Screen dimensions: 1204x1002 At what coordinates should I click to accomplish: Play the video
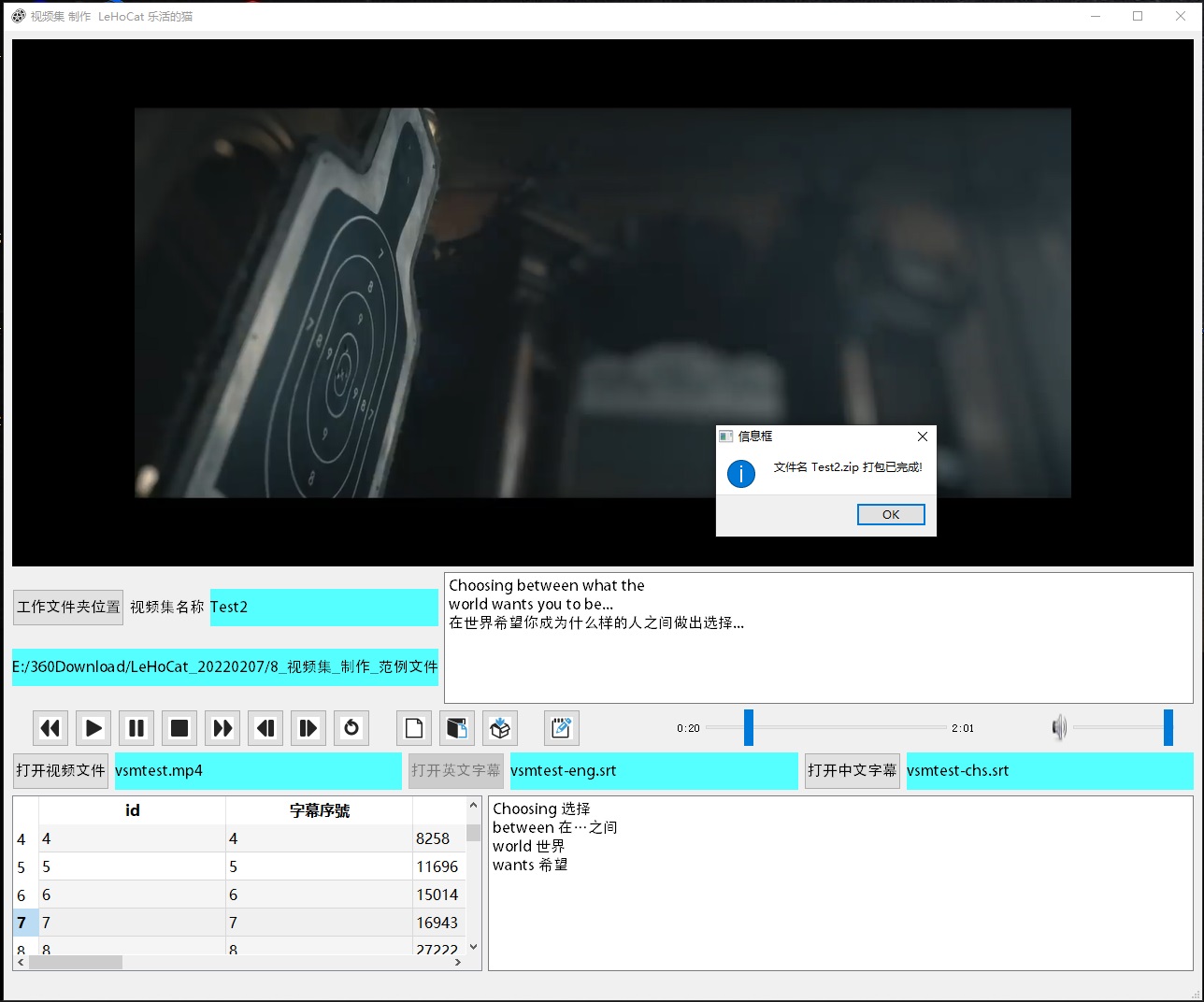pyautogui.click(x=93, y=728)
